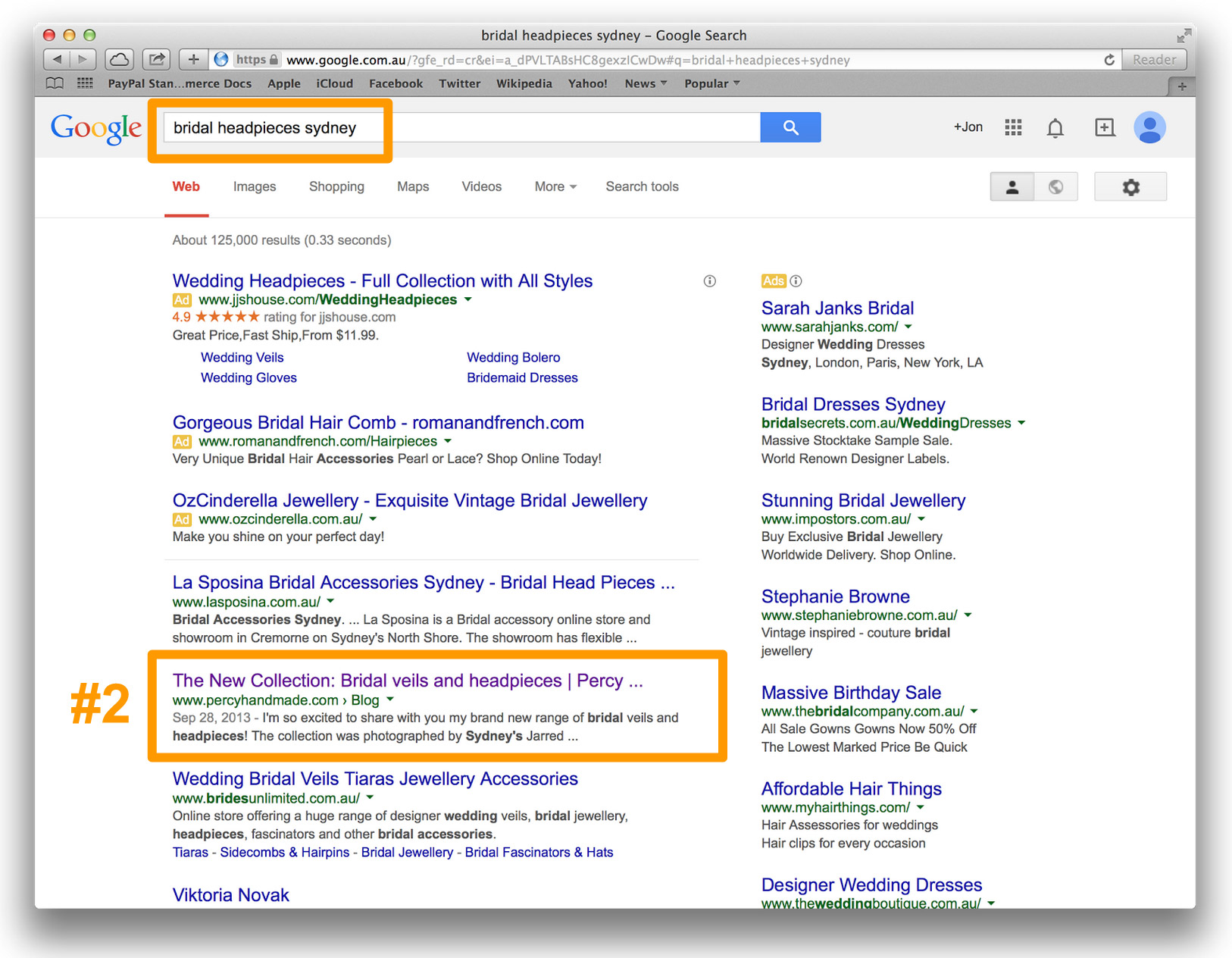Switch to the Videos tab
Screen dimensions: 1232x958
click(x=482, y=186)
